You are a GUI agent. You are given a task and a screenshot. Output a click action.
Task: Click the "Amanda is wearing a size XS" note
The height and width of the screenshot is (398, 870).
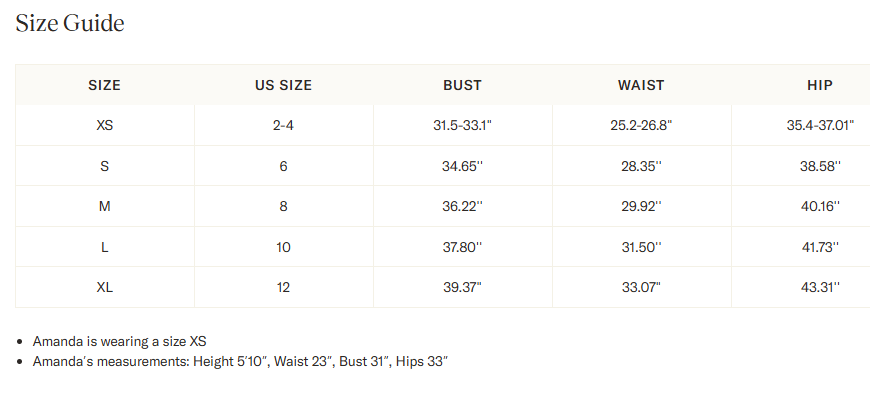120,341
